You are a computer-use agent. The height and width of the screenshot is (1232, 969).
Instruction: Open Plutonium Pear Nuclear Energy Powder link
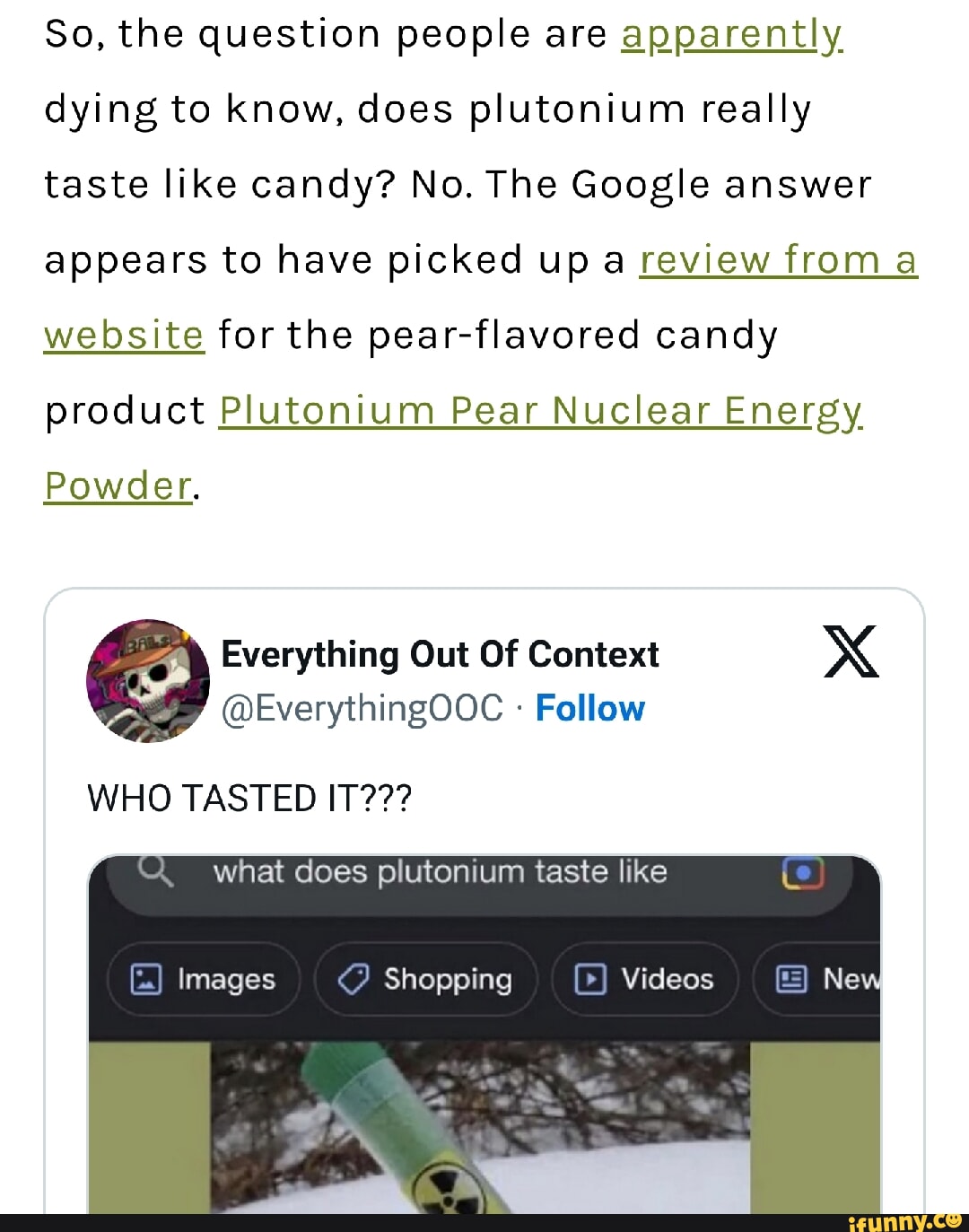pyautogui.click(x=540, y=411)
